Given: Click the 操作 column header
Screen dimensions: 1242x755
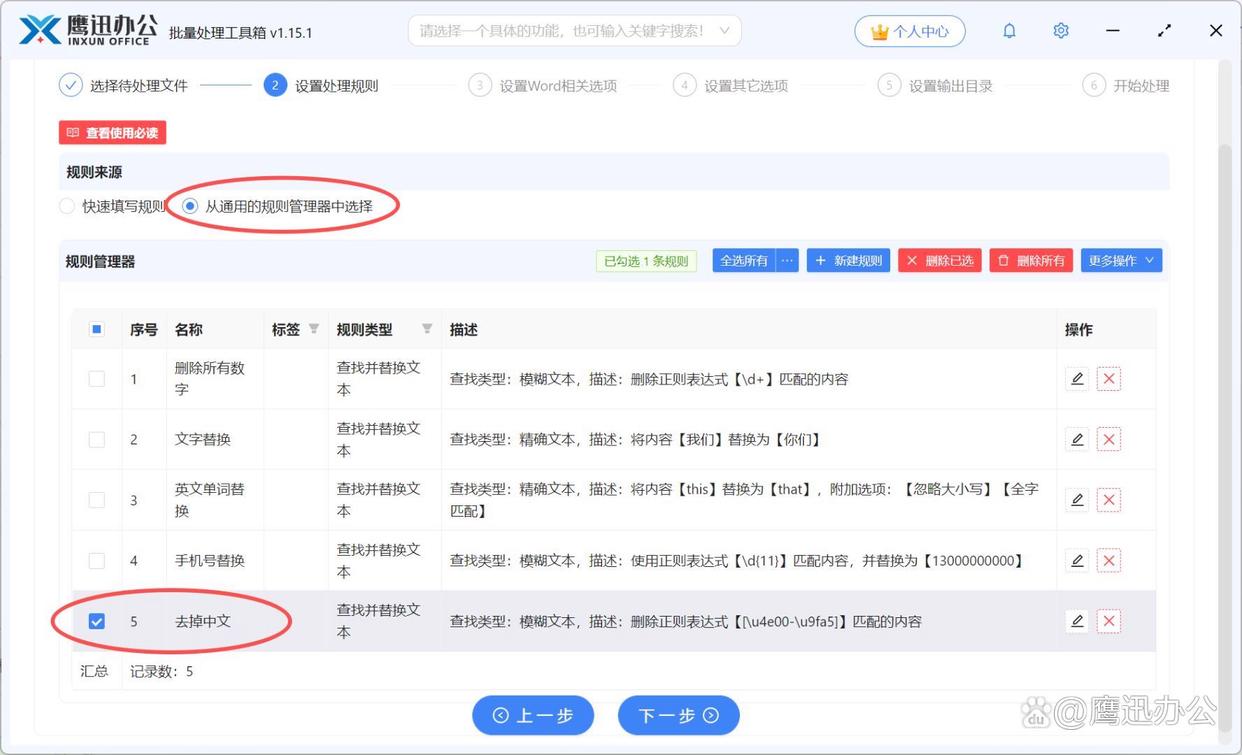Looking at the screenshot, I should click(1079, 329).
